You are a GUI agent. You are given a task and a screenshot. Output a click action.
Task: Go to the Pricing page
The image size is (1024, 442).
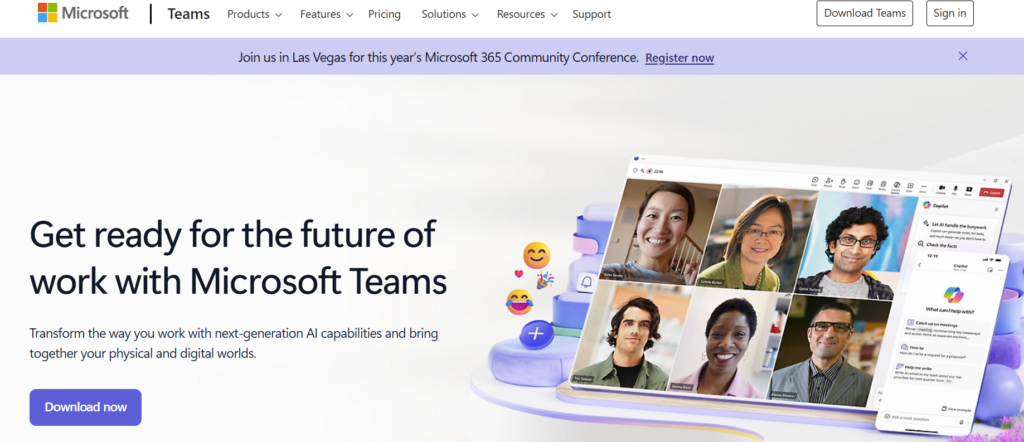(x=384, y=14)
